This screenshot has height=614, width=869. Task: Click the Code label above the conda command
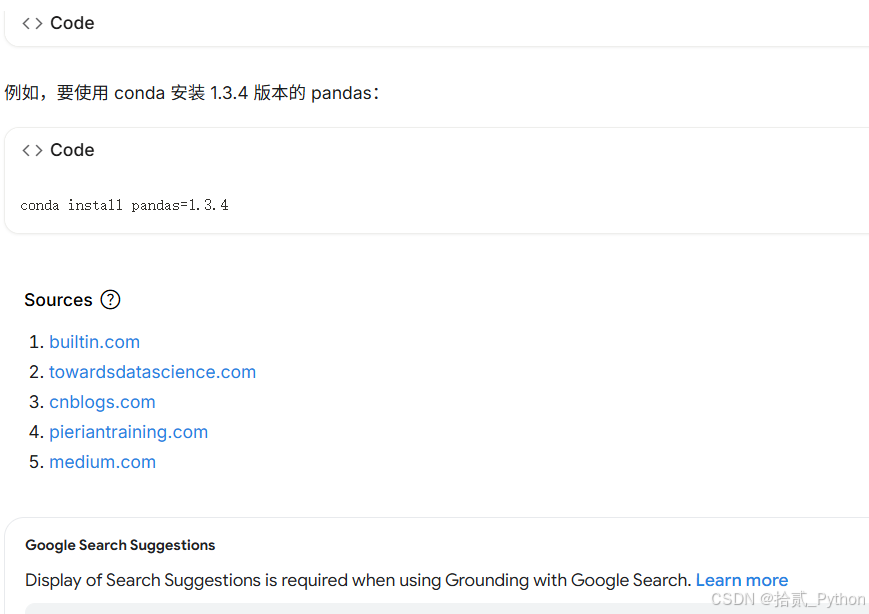(x=72, y=150)
